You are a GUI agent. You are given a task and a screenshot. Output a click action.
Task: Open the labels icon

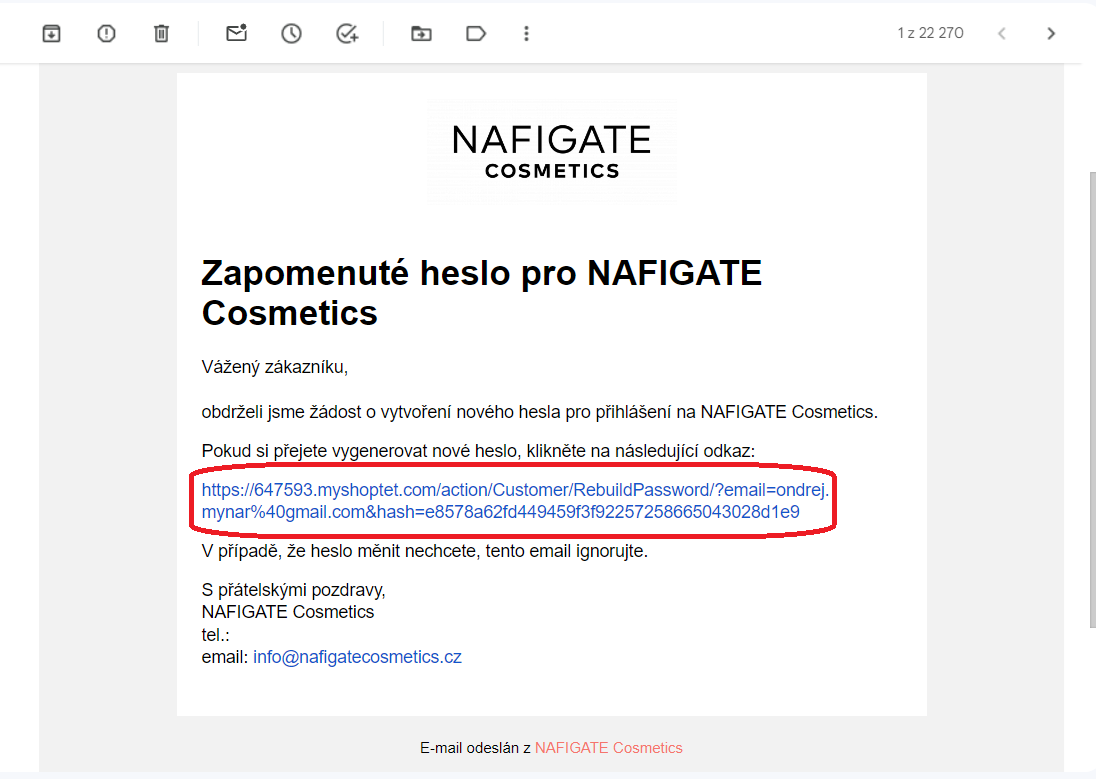[x=475, y=33]
